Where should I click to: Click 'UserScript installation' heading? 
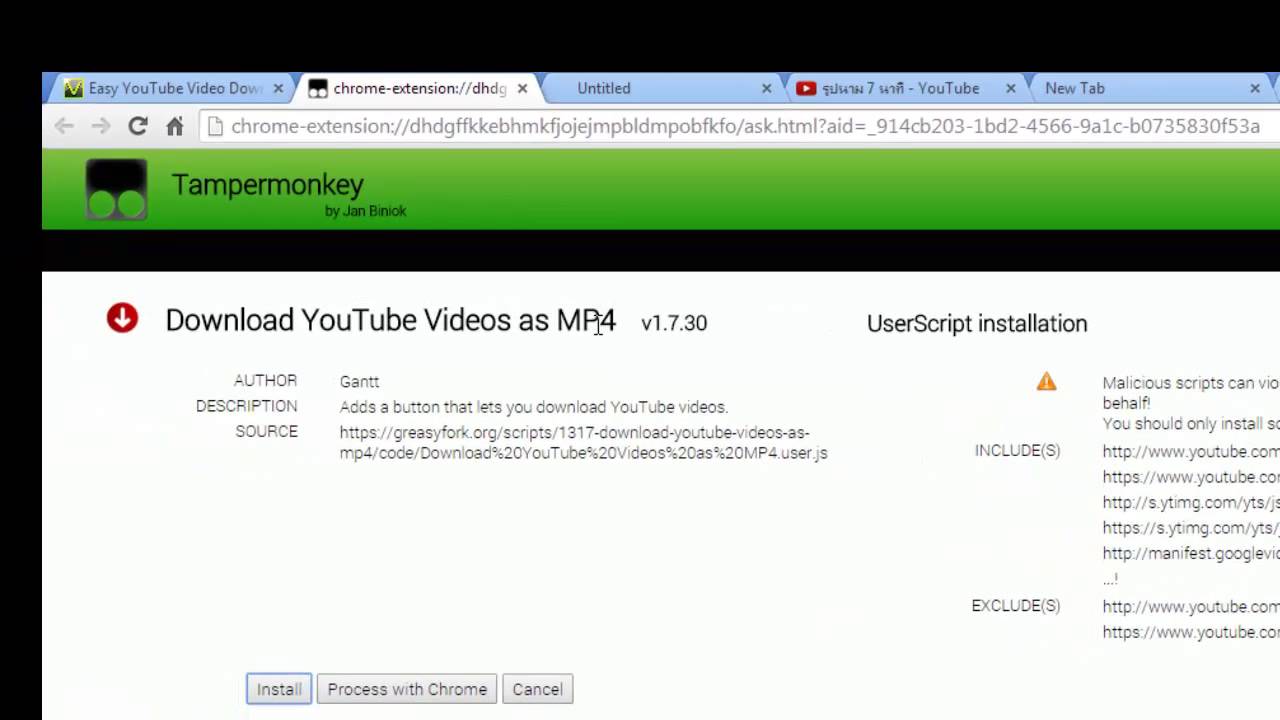click(x=977, y=323)
